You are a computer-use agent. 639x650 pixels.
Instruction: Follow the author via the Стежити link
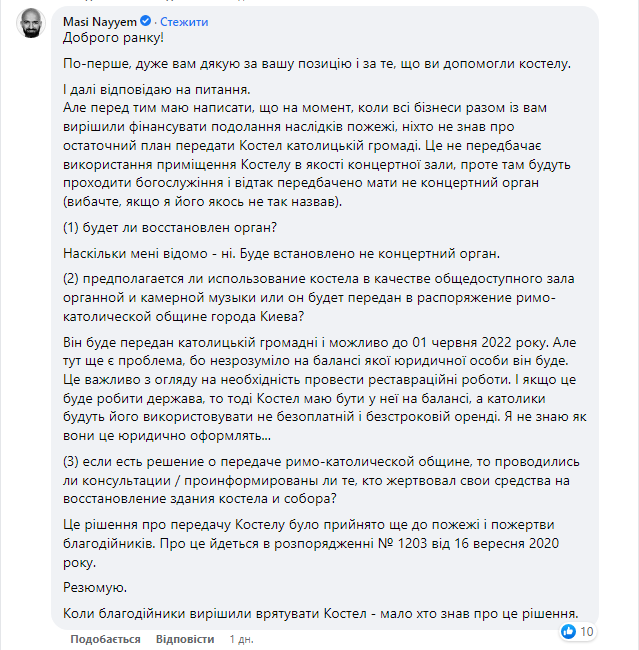point(184,21)
